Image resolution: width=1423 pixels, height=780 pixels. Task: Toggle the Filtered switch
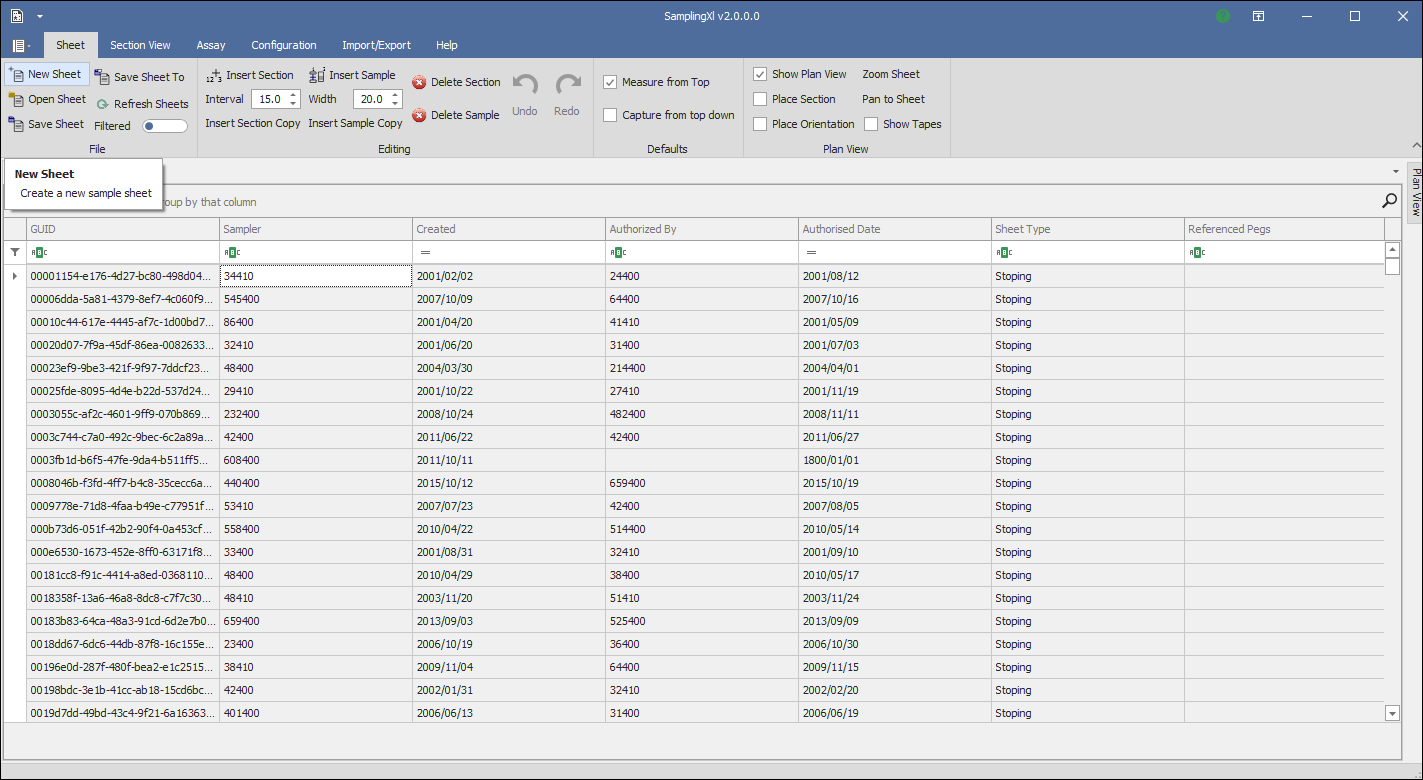164,126
